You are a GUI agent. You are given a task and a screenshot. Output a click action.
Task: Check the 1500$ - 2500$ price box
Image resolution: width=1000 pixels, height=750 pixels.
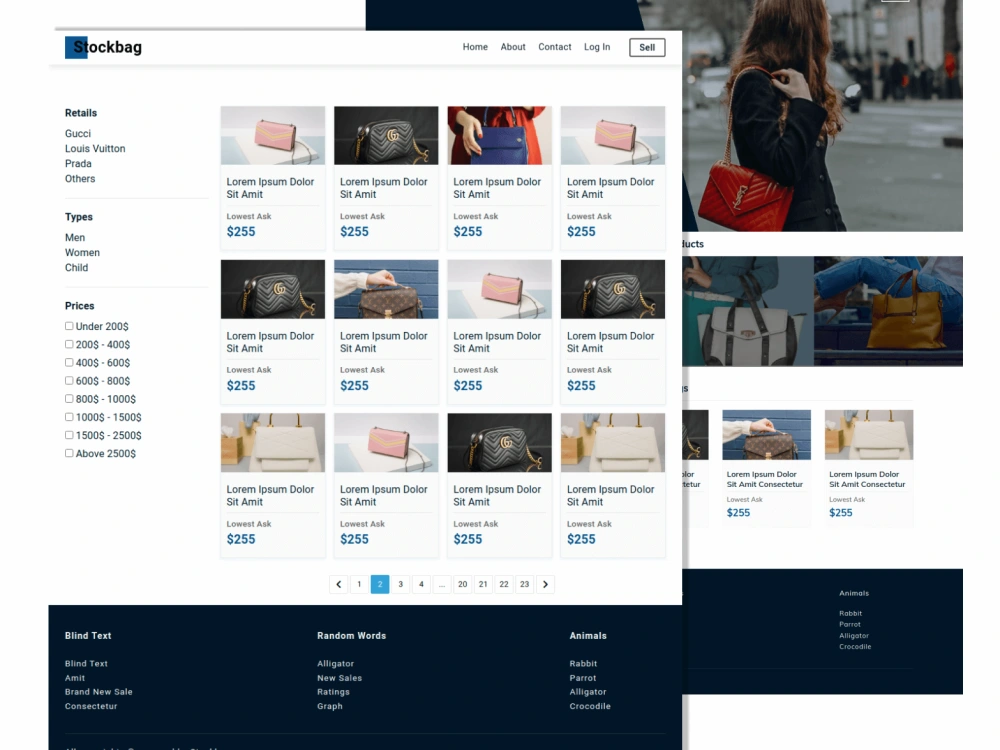(x=69, y=435)
